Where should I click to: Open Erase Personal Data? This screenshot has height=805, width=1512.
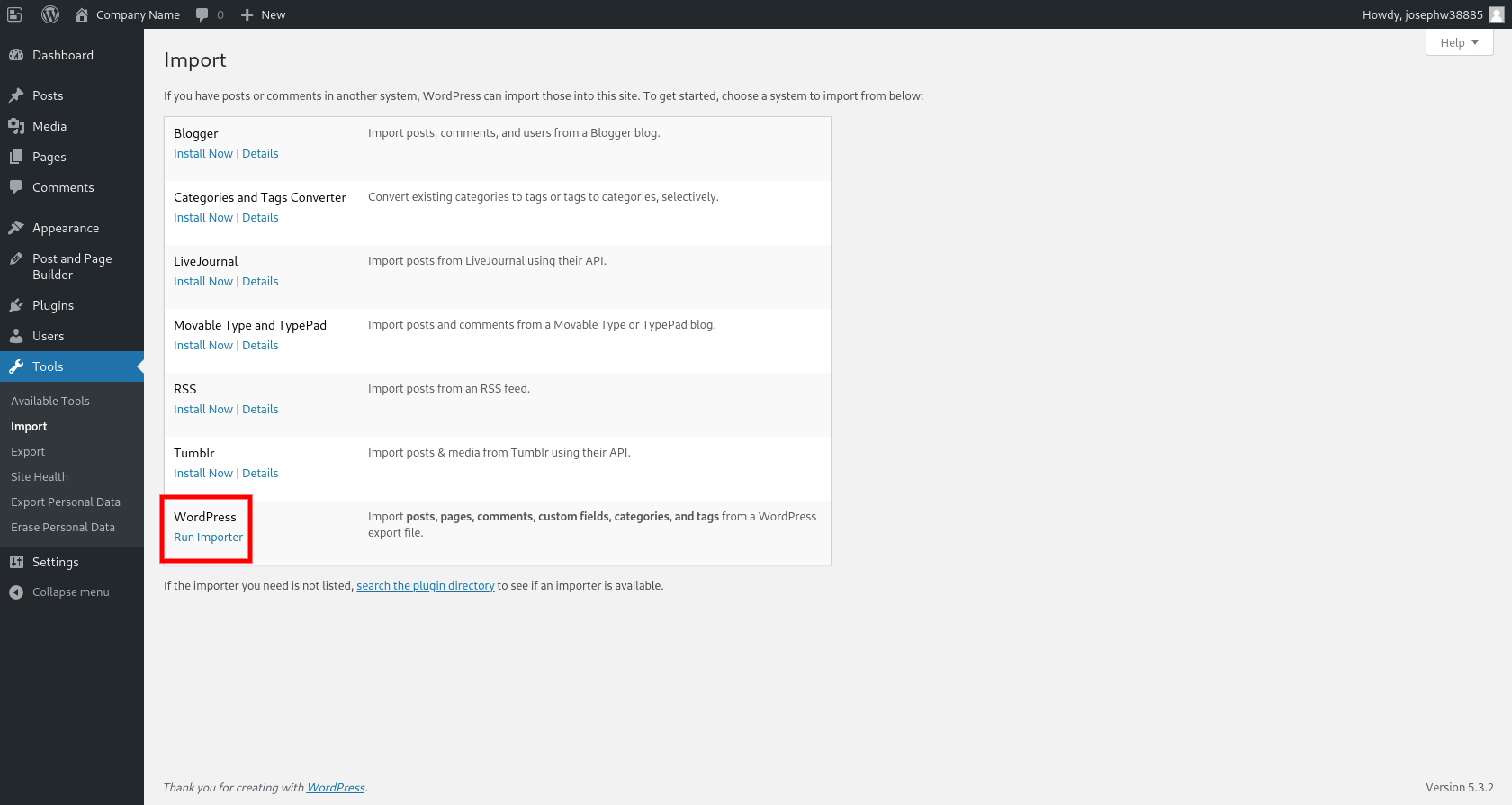pos(63,527)
